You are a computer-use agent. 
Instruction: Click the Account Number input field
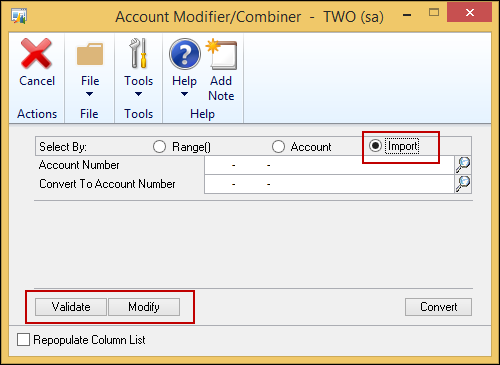click(329, 165)
